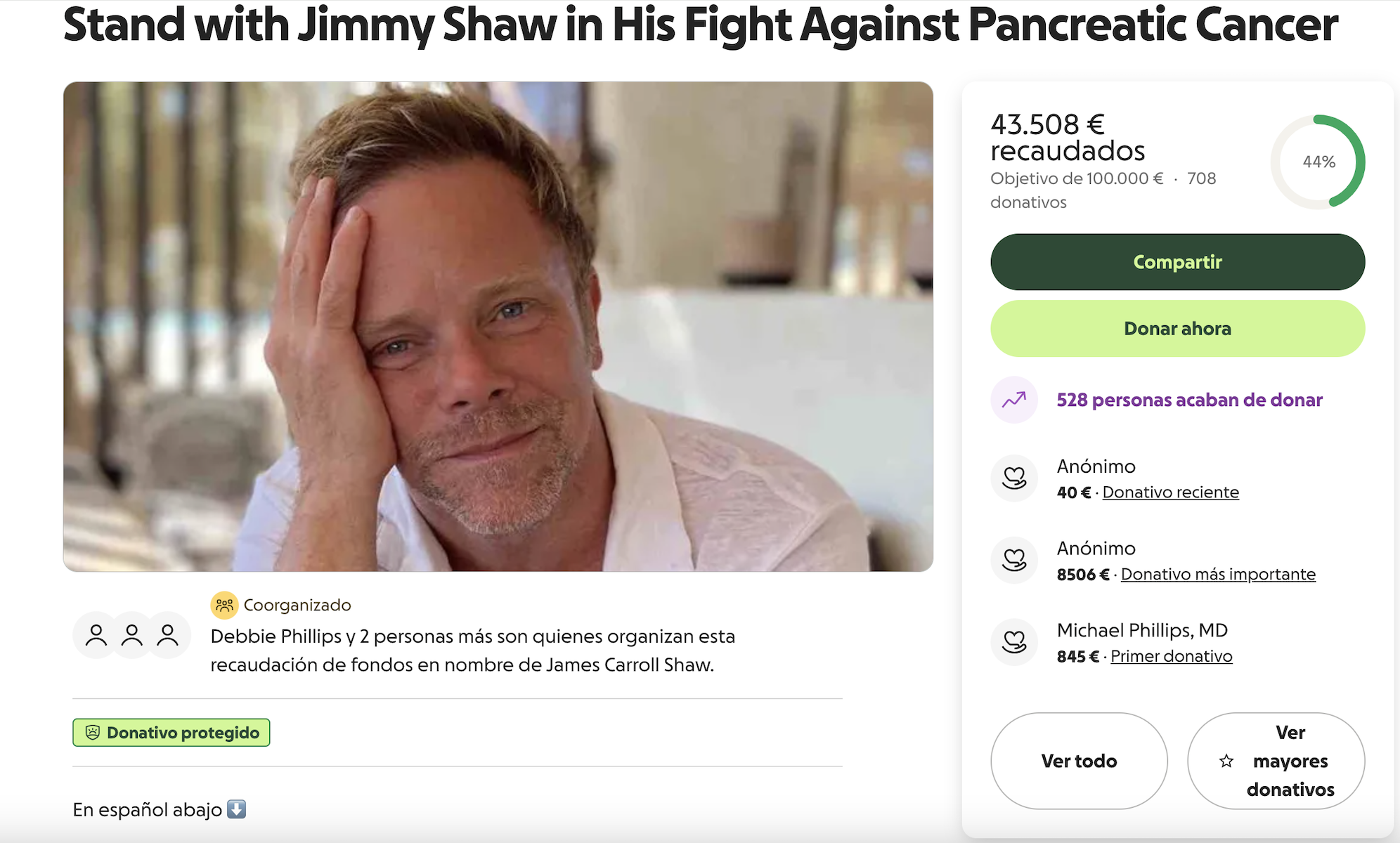Image resolution: width=1400 pixels, height=843 pixels.
Task: Click the heart icon beside the 8506 € donation
Action: pyautogui.click(x=1014, y=560)
